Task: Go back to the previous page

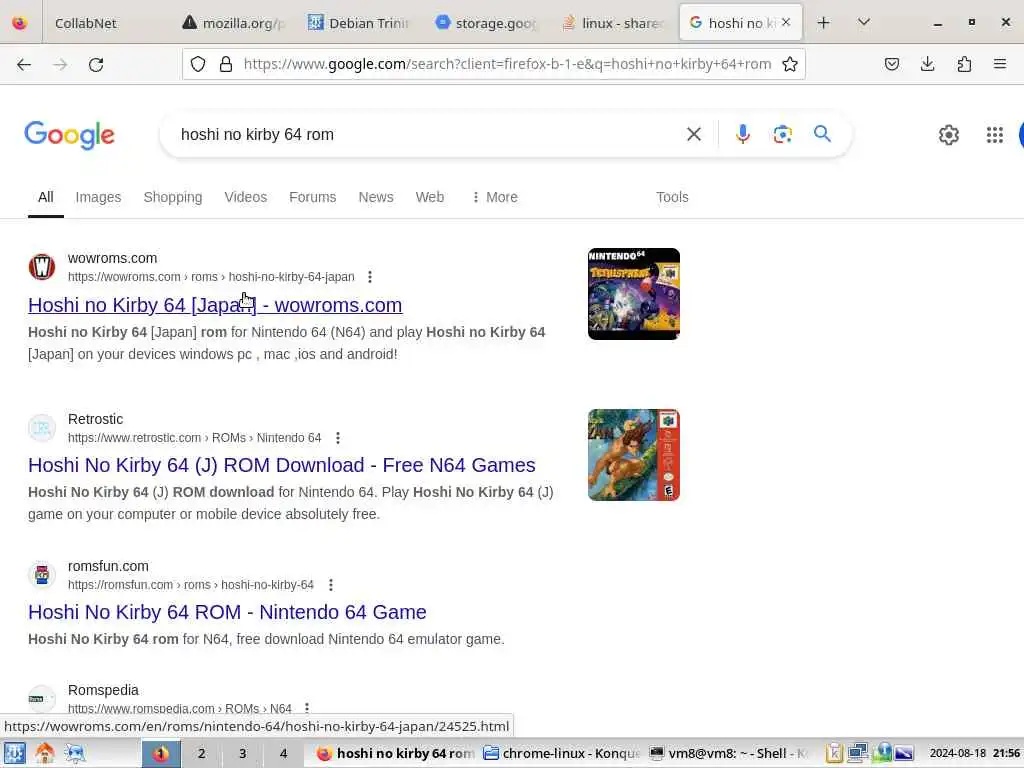Action: point(24,64)
